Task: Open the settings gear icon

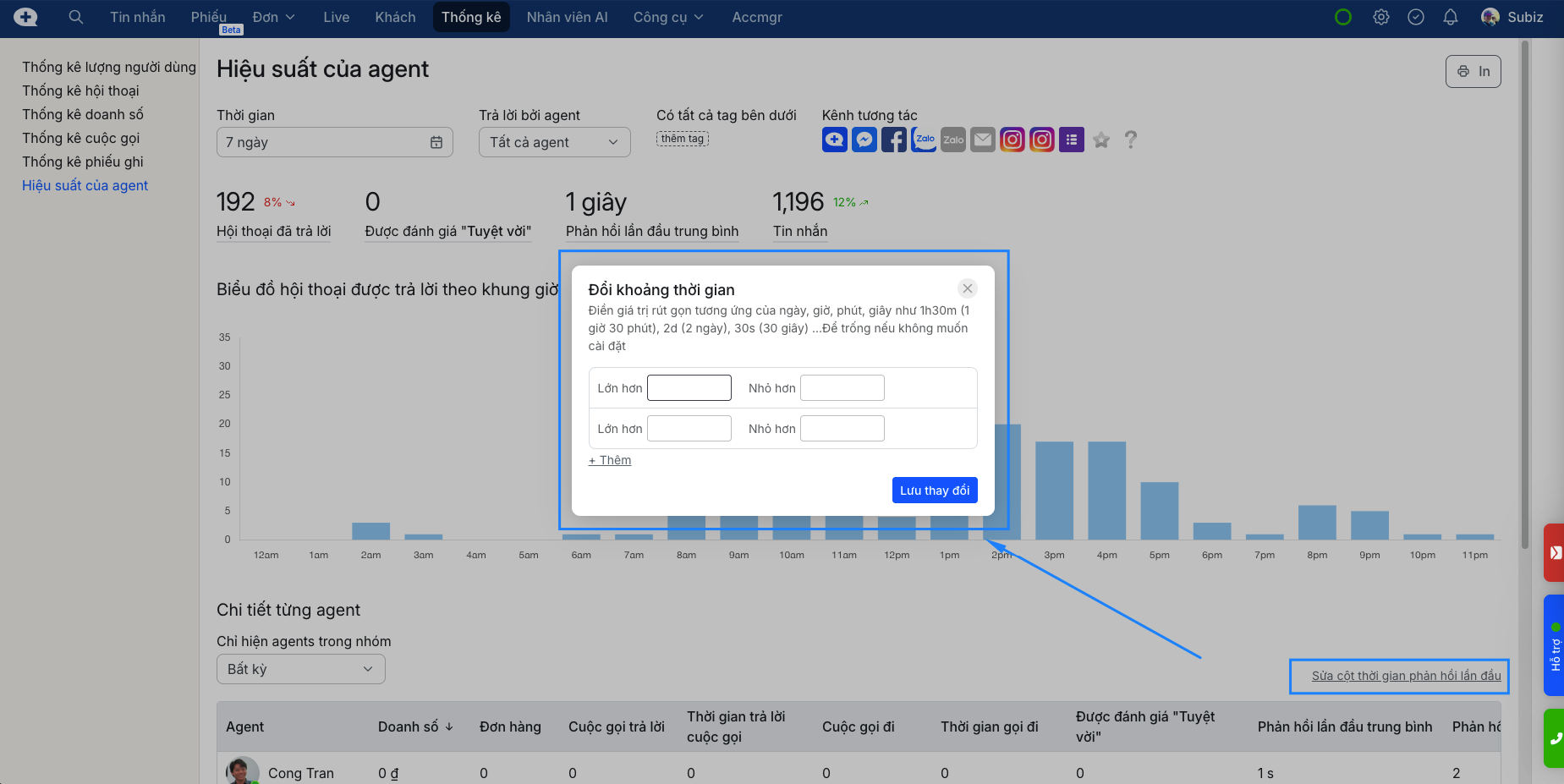Action: coord(1380,17)
